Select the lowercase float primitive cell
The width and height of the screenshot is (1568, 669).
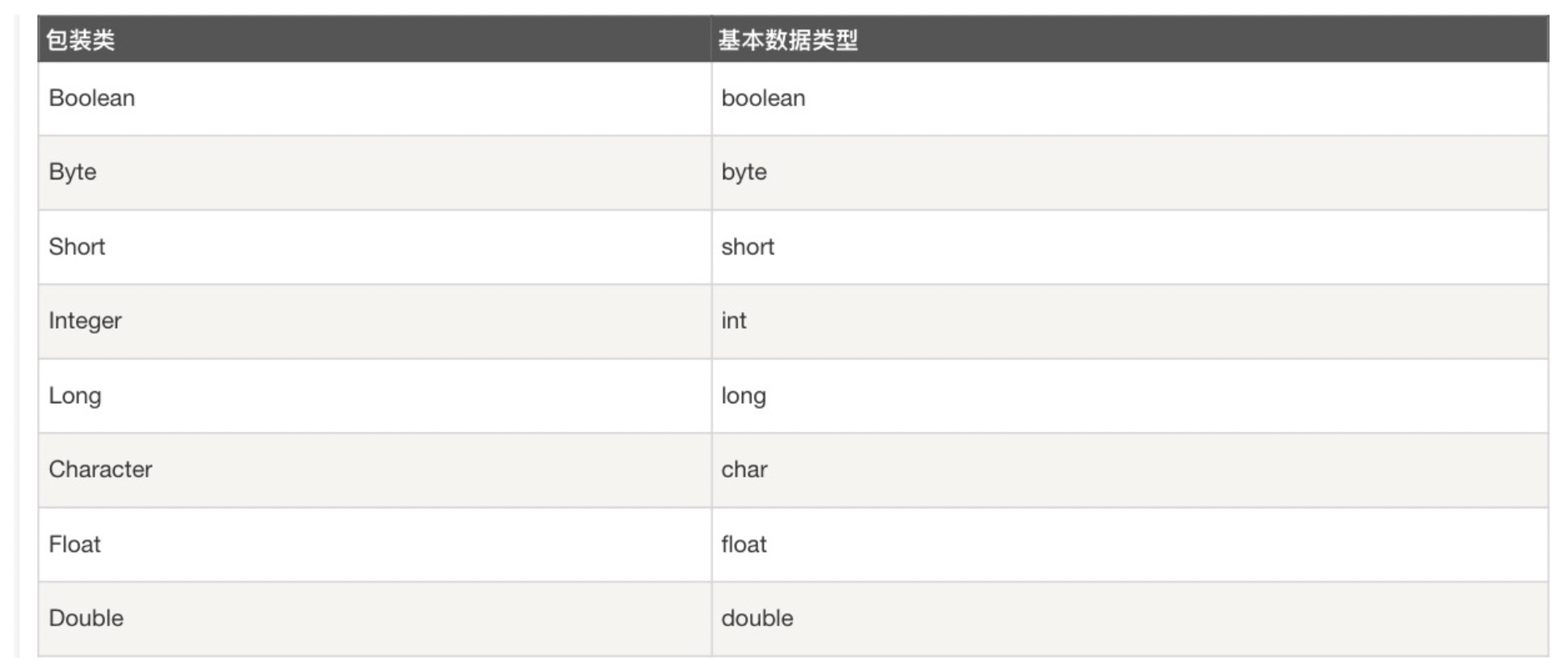pos(744,545)
